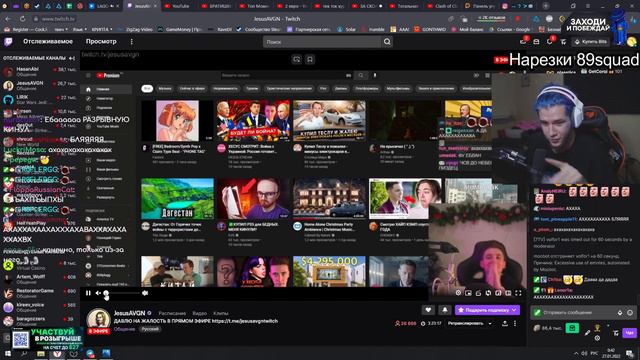Click YouTube Premium logo in stream
Viewport: 640px width, 360px height.
(x=109, y=76)
